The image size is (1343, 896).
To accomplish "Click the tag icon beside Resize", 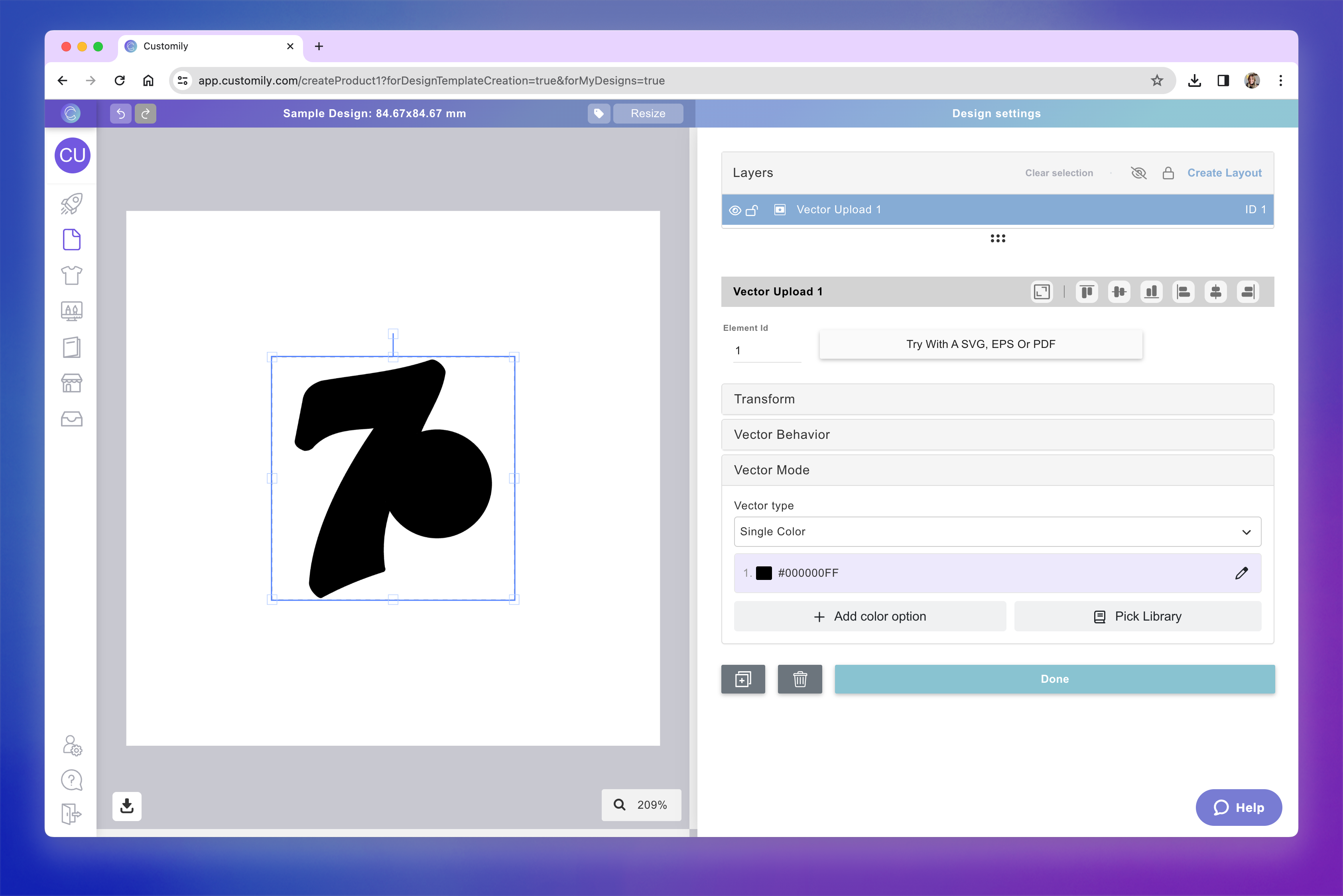I will 599,113.
